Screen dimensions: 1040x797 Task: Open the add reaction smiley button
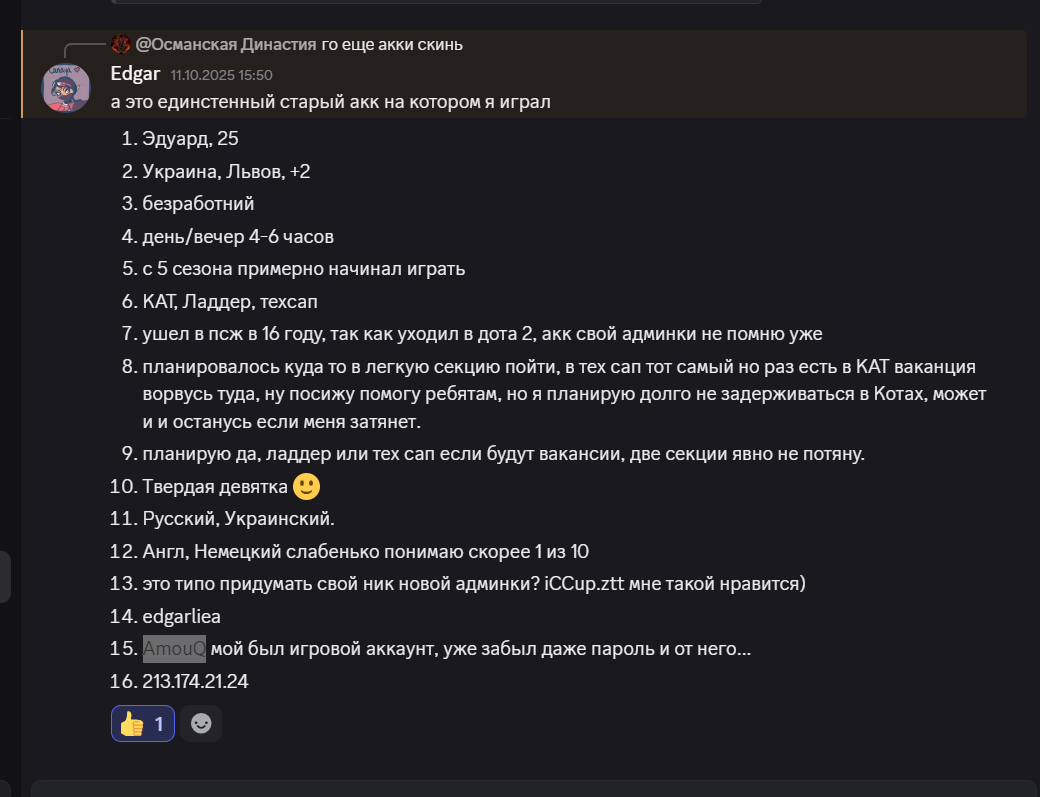[201, 723]
